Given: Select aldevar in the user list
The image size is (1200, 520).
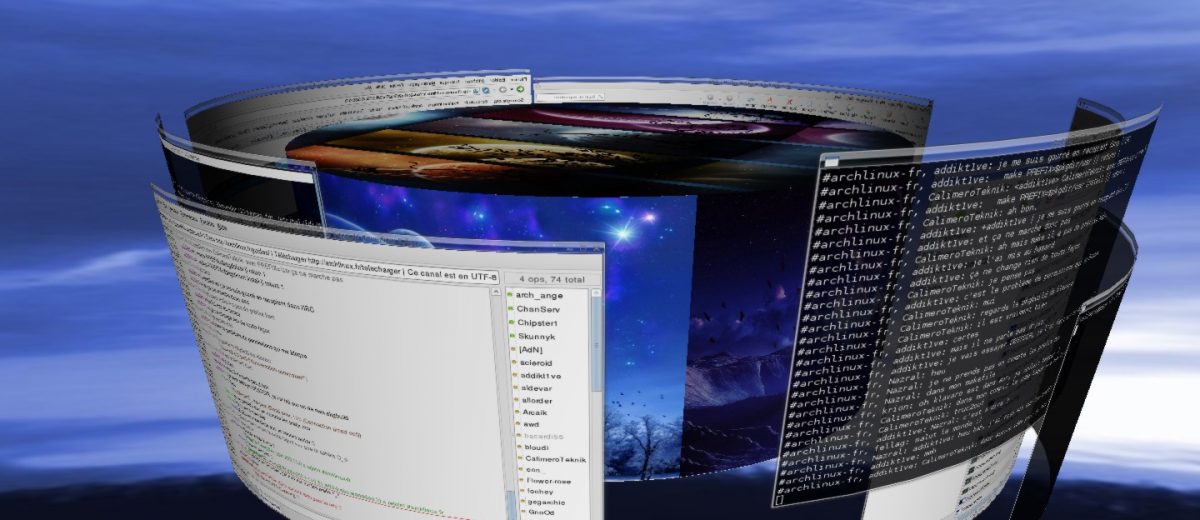Looking at the screenshot, I should coord(537,388).
